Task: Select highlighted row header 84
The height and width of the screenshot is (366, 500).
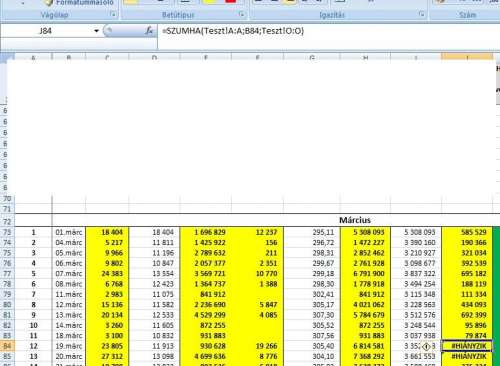Action: coord(7,346)
